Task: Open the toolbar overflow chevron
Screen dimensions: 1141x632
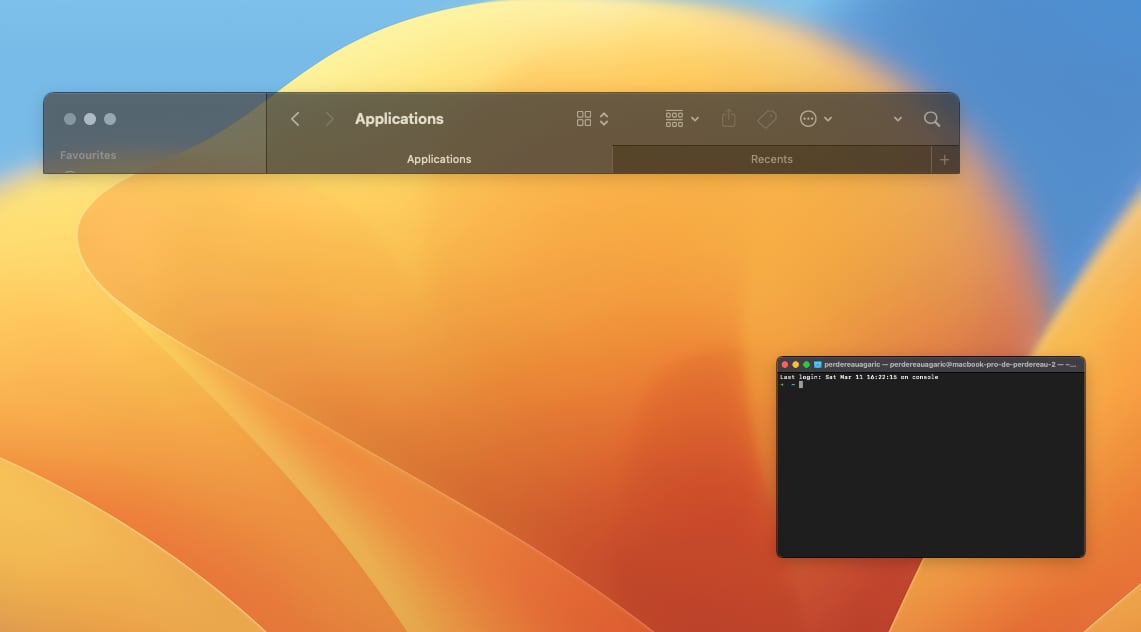Action: click(x=898, y=119)
